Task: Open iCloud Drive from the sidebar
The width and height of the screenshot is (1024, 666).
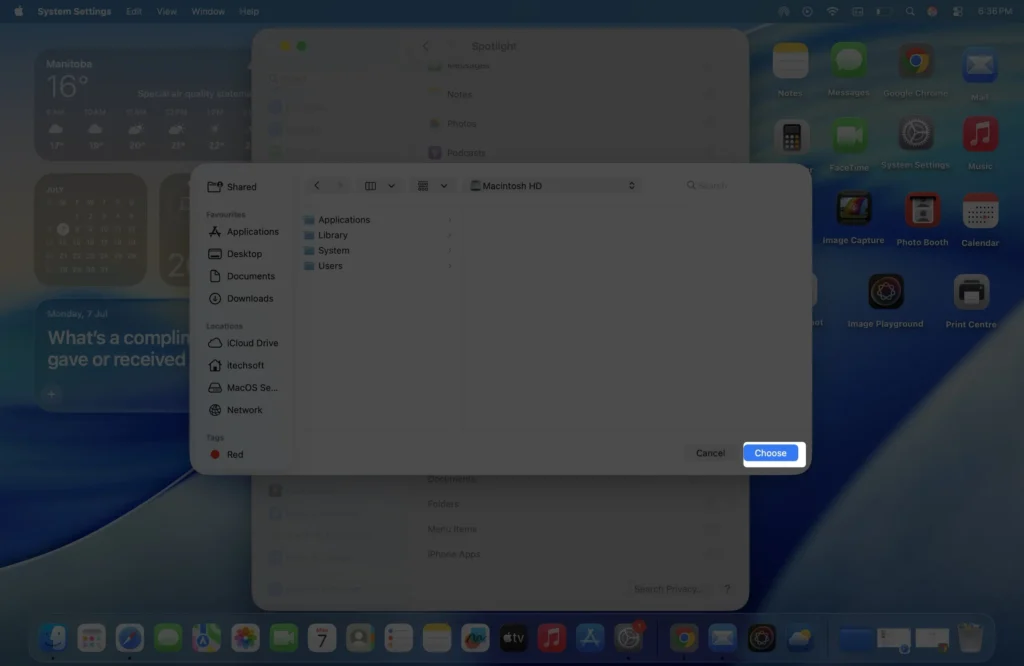Action: (249, 342)
